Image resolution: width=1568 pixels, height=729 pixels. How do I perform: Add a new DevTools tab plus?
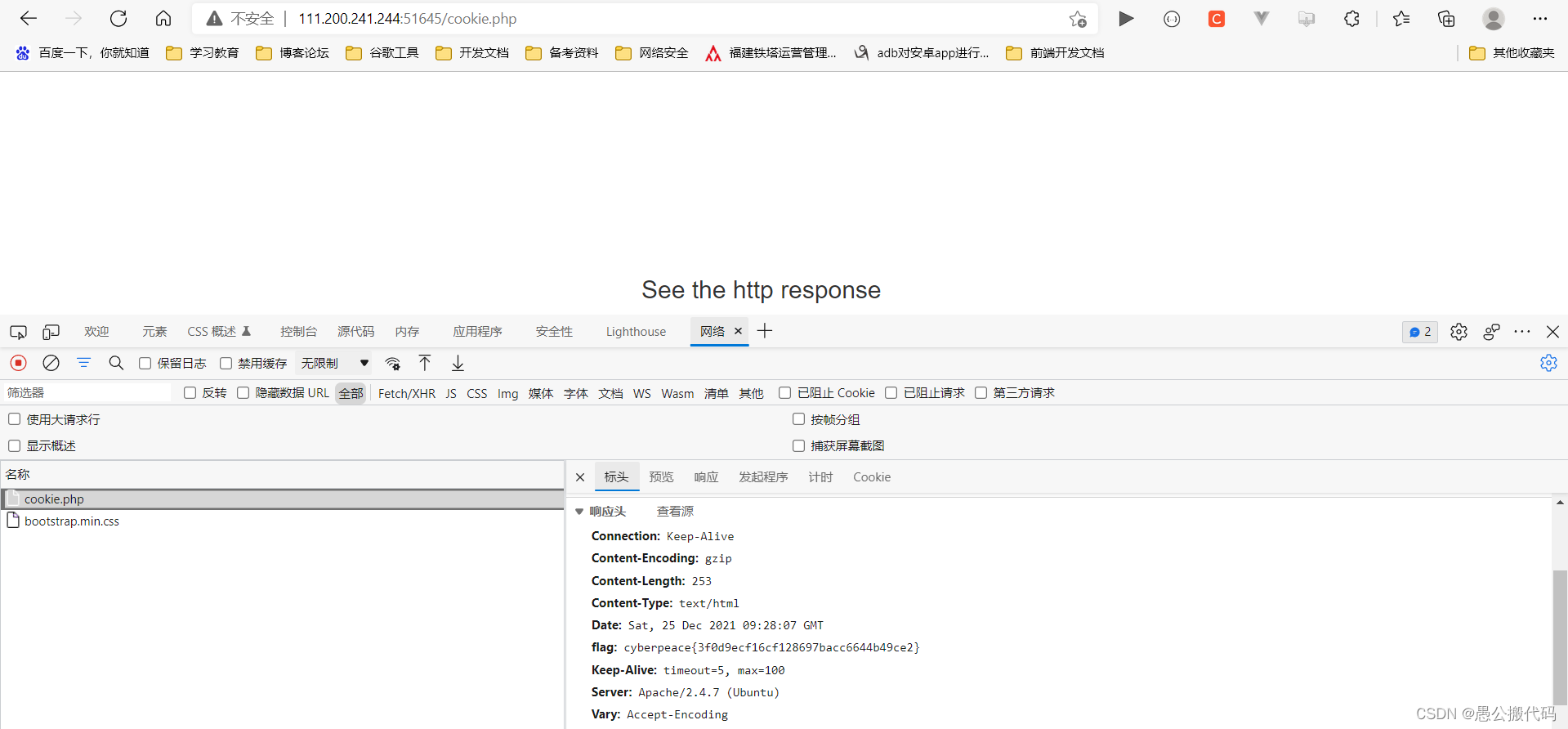point(765,331)
